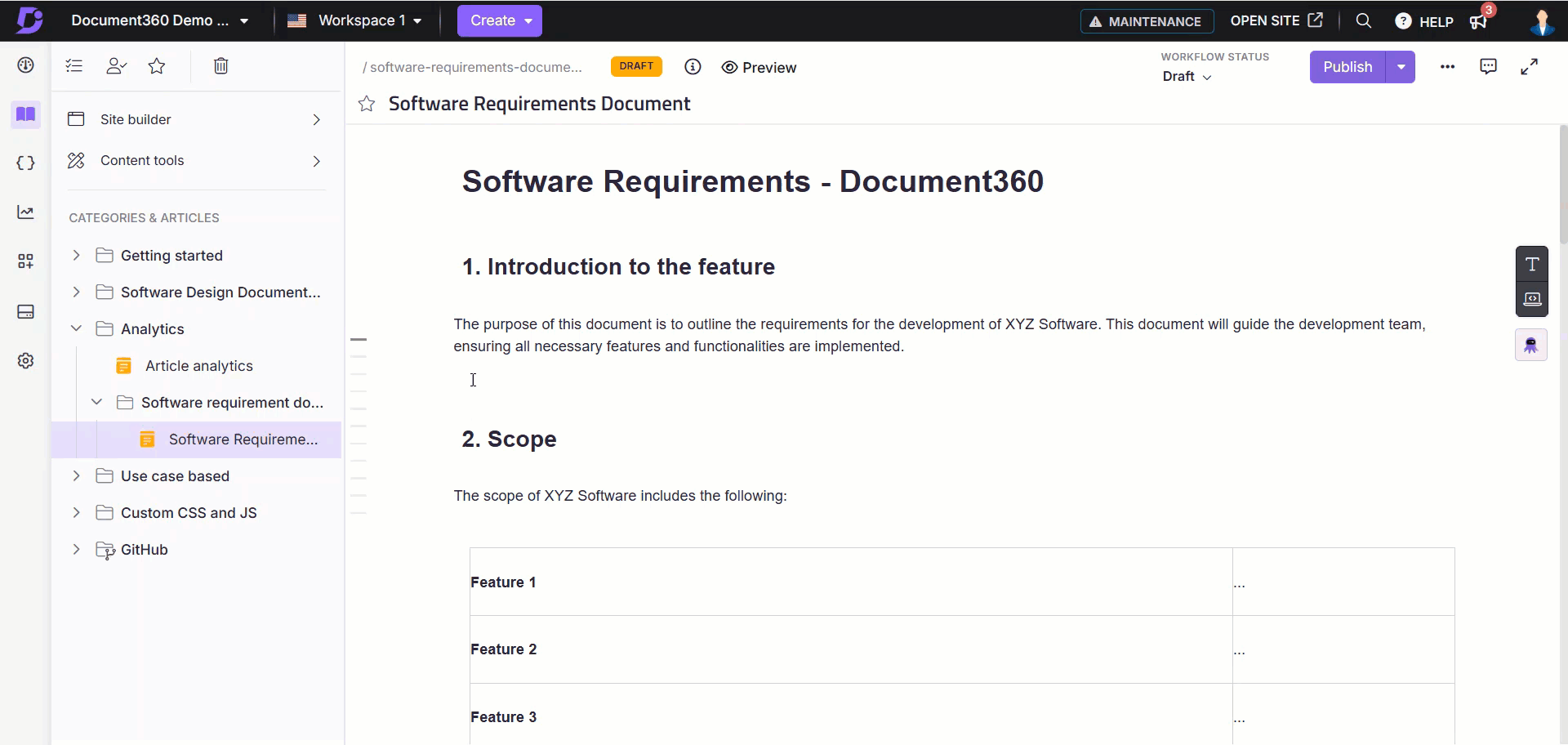This screenshot has height=745, width=1568.
Task: Open the Create dropdown button
Action: point(500,20)
